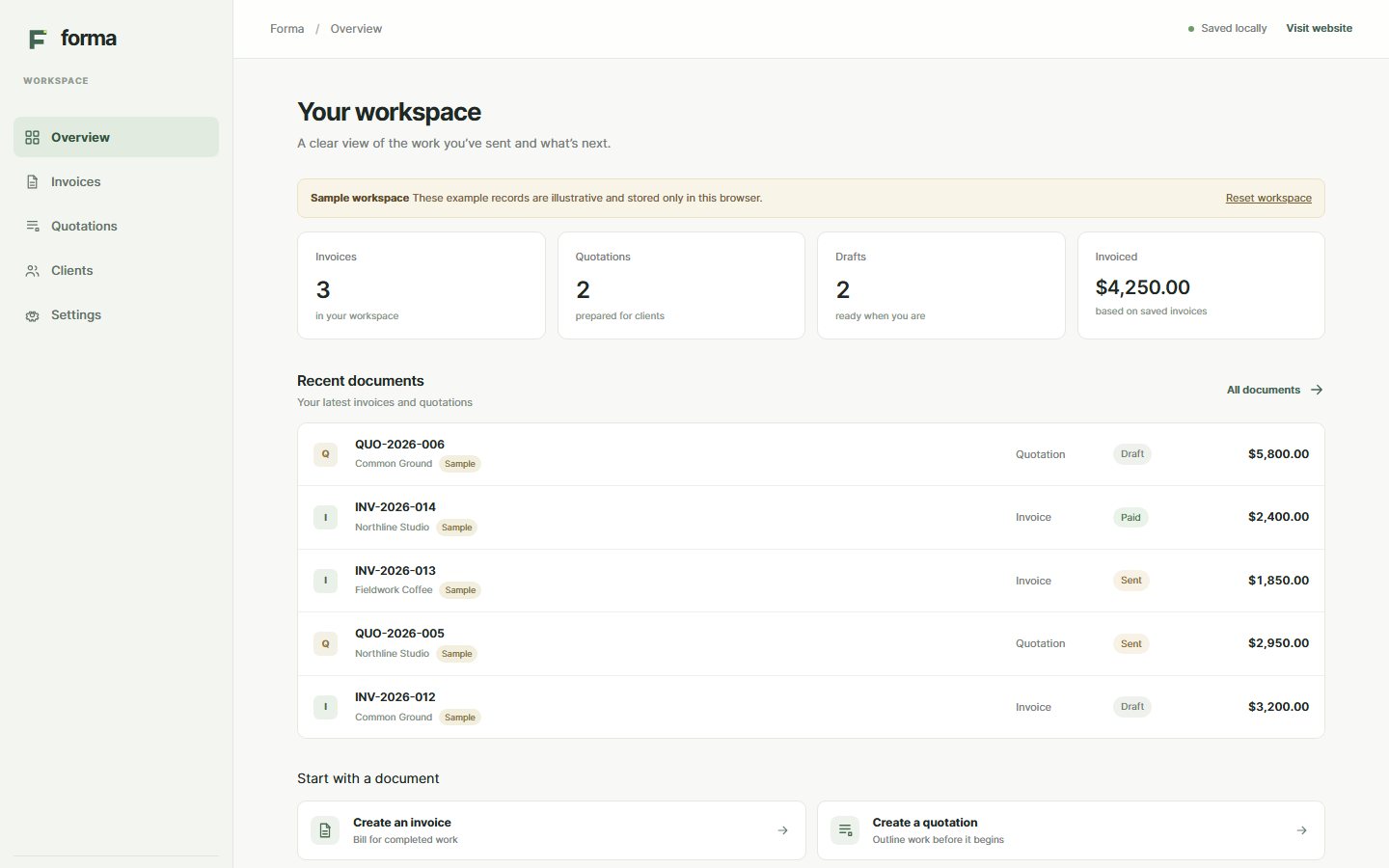Click the Quotations list icon in sidebar
This screenshot has height=868, width=1389.
point(32,227)
